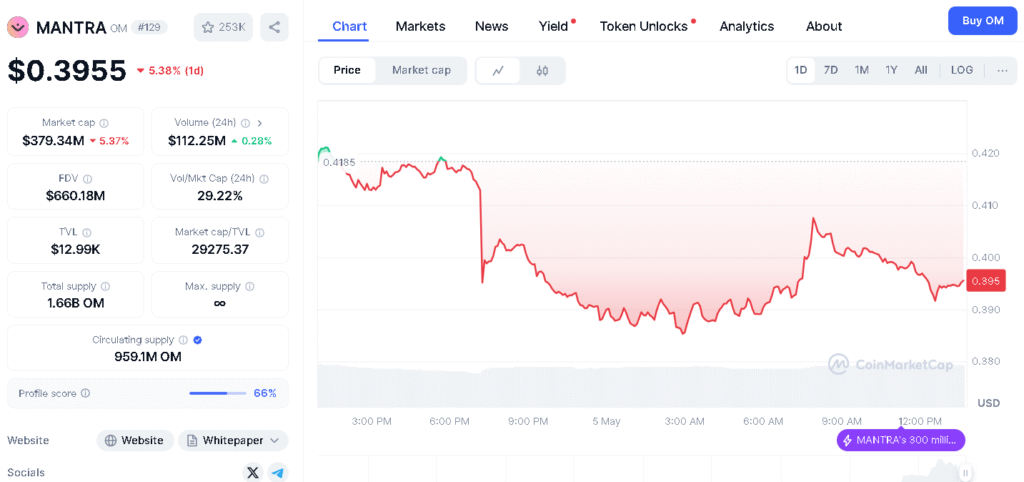The image size is (1024, 482).
Task: Click the FDV info icon
Action: [x=88, y=178]
